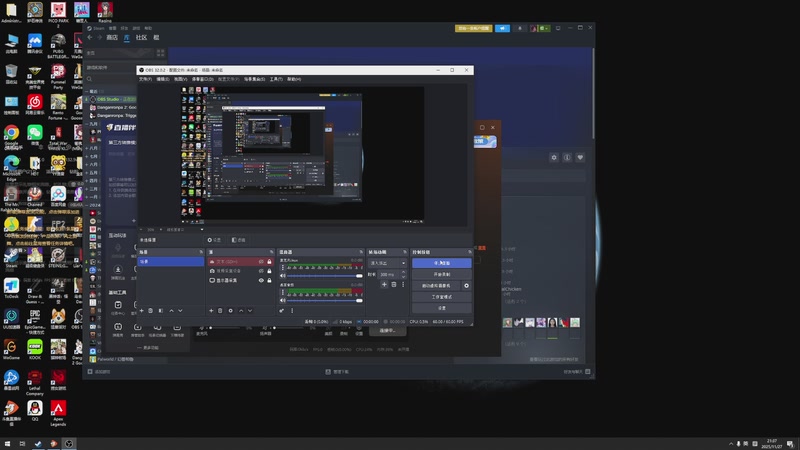Open Scene Transitions three-dot properties menu
800x450 pixels.
tap(403, 284)
